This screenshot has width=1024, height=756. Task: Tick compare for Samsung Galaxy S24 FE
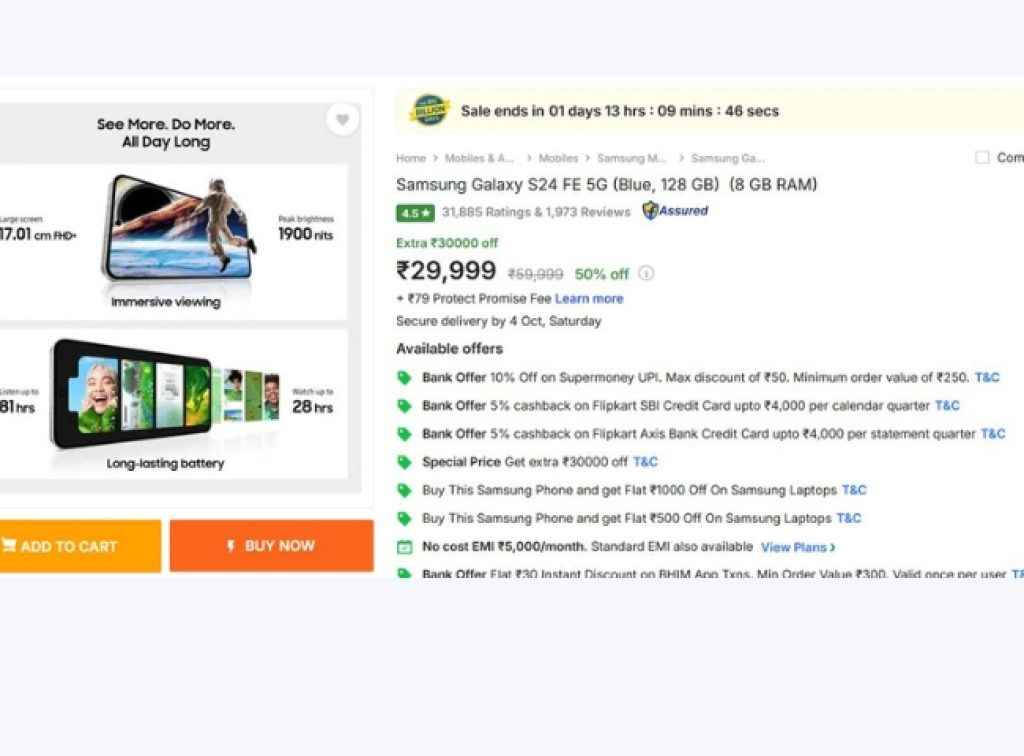pos(981,157)
